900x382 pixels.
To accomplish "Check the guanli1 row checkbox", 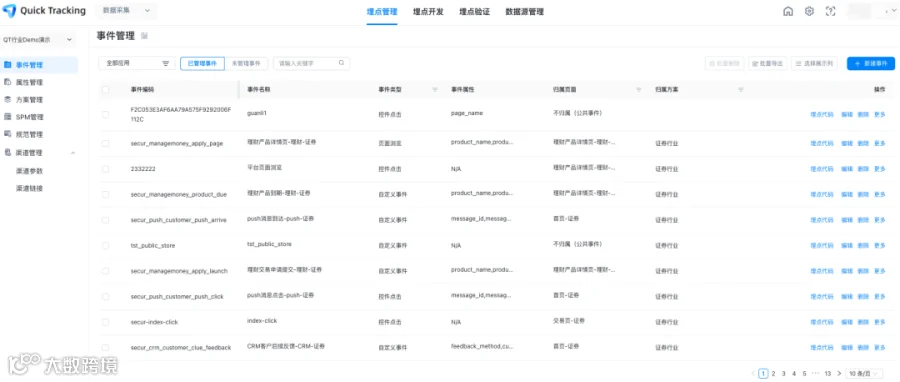I will [105, 115].
